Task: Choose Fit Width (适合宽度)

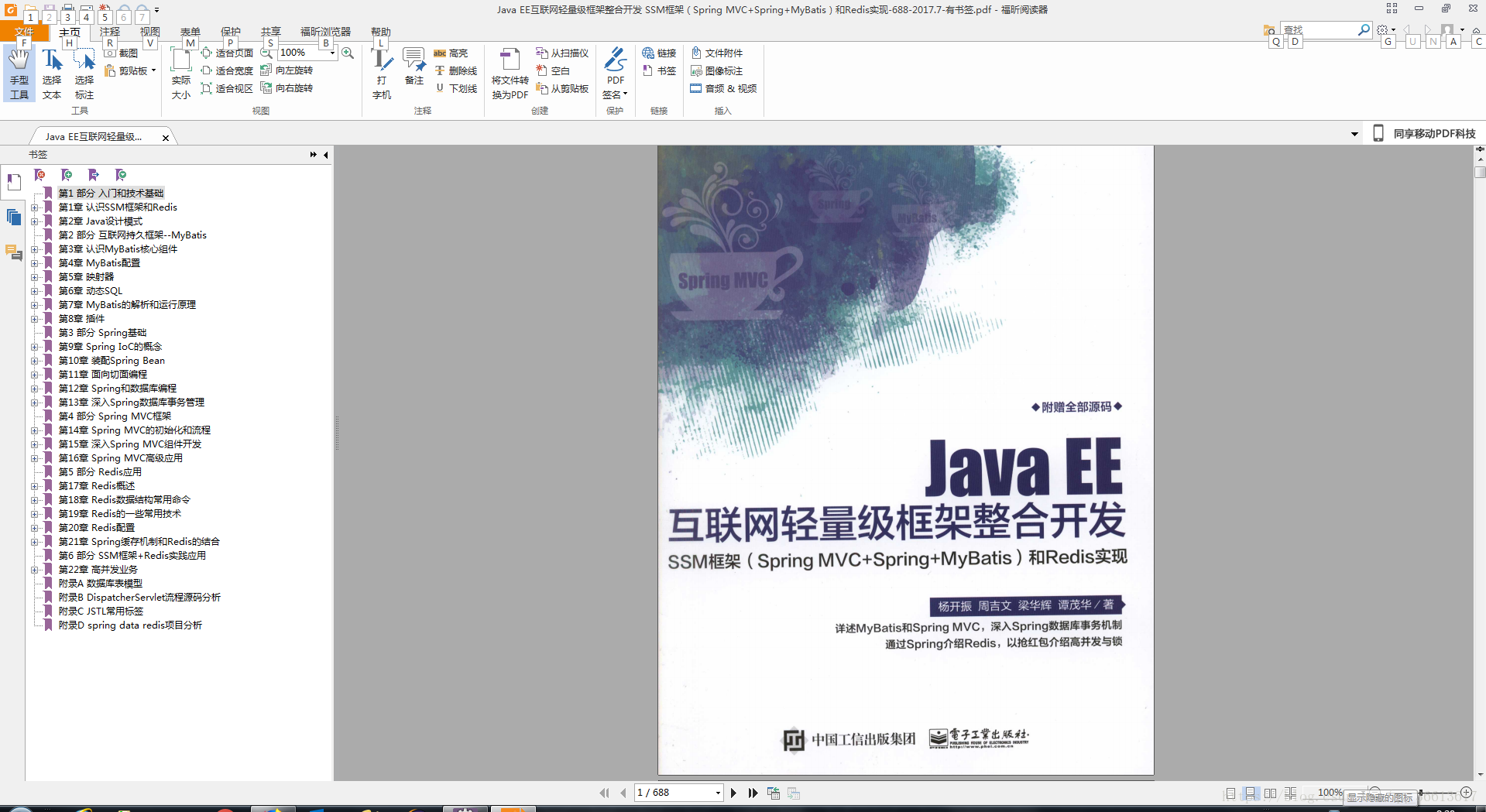Action: coord(227,70)
